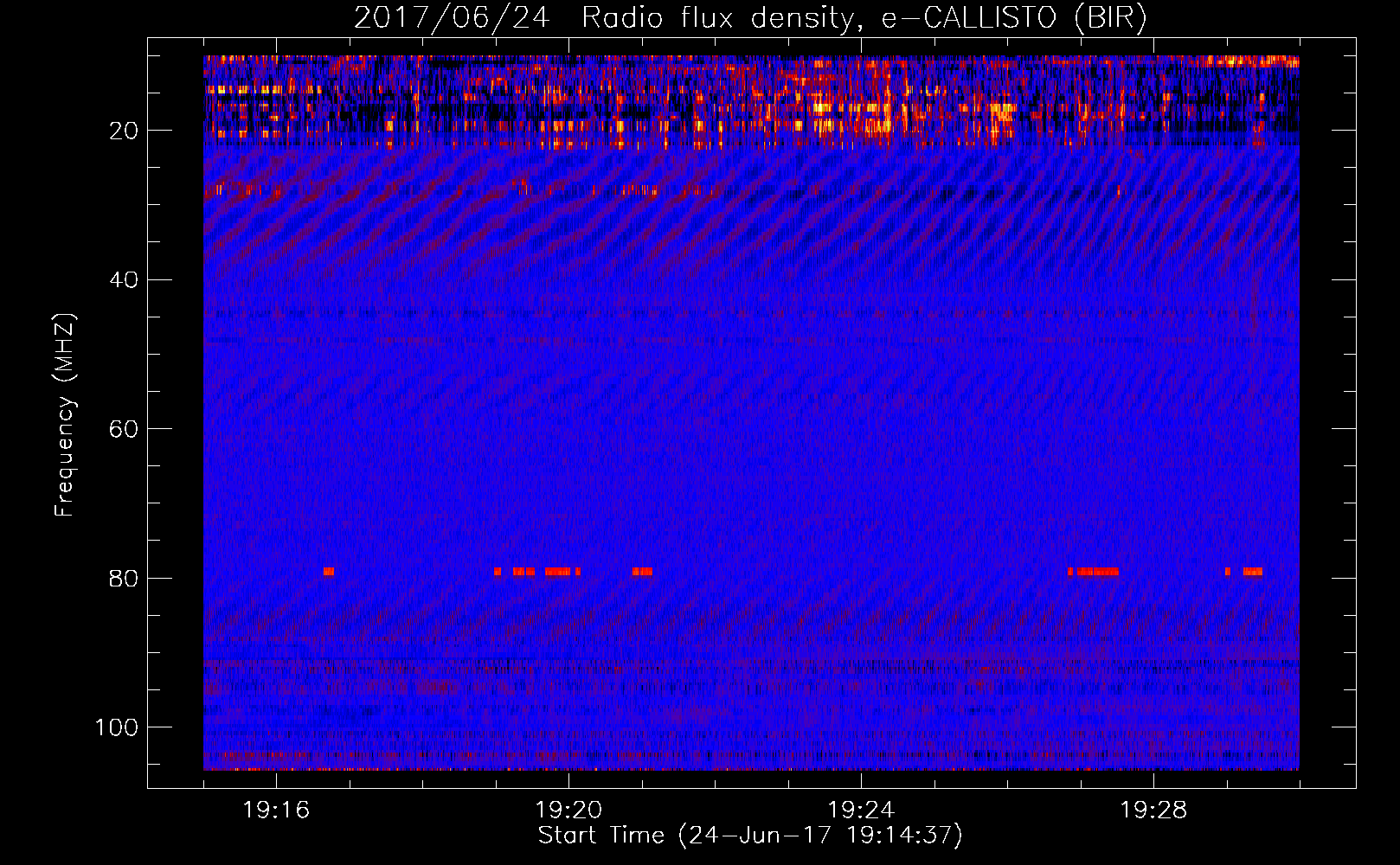Click the 20 frequency tick label
Image resolution: width=1400 pixels, height=865 pixels.
124,131
